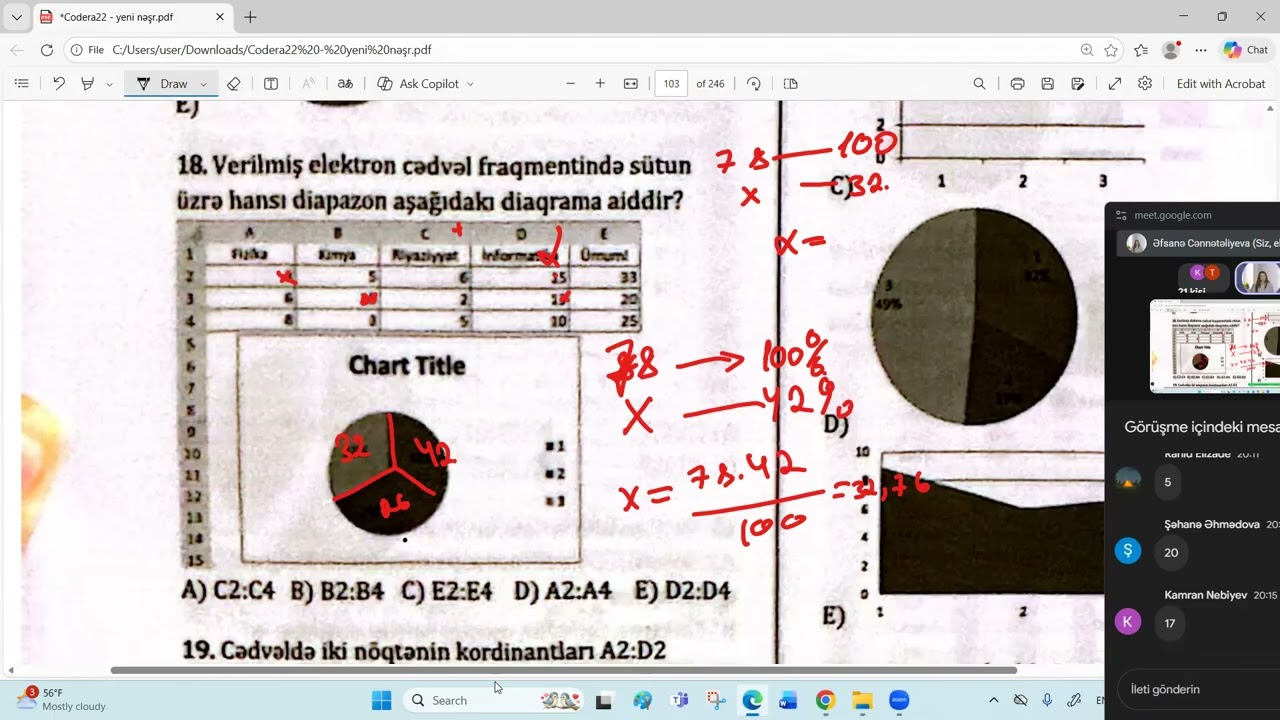Open Find in PDF search

pyautogui.click(x=979, y=84)
